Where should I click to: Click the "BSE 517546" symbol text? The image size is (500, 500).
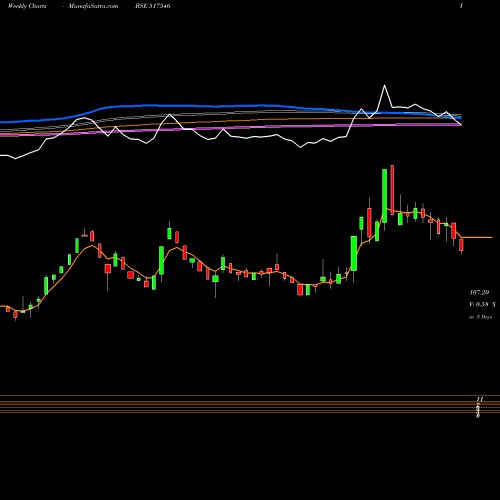153,6
